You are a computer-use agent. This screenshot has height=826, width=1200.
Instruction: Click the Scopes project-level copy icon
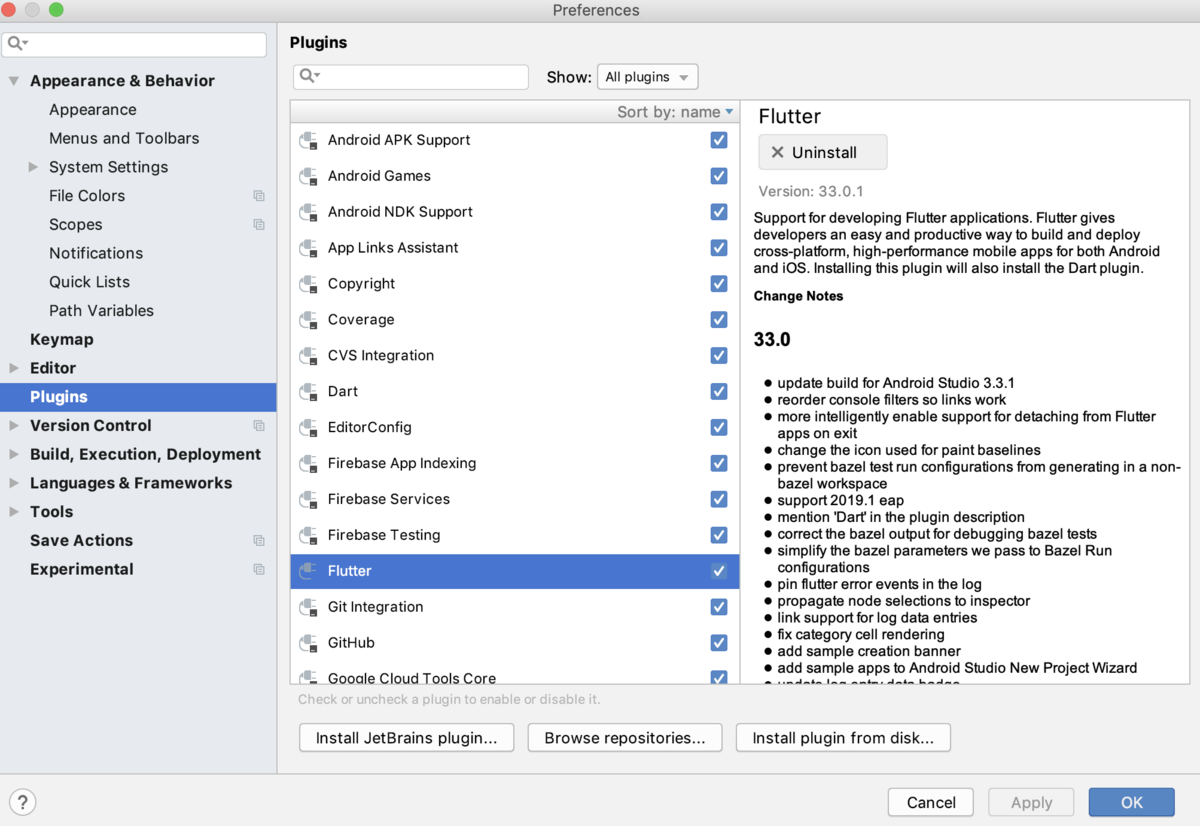coord(259,225)
